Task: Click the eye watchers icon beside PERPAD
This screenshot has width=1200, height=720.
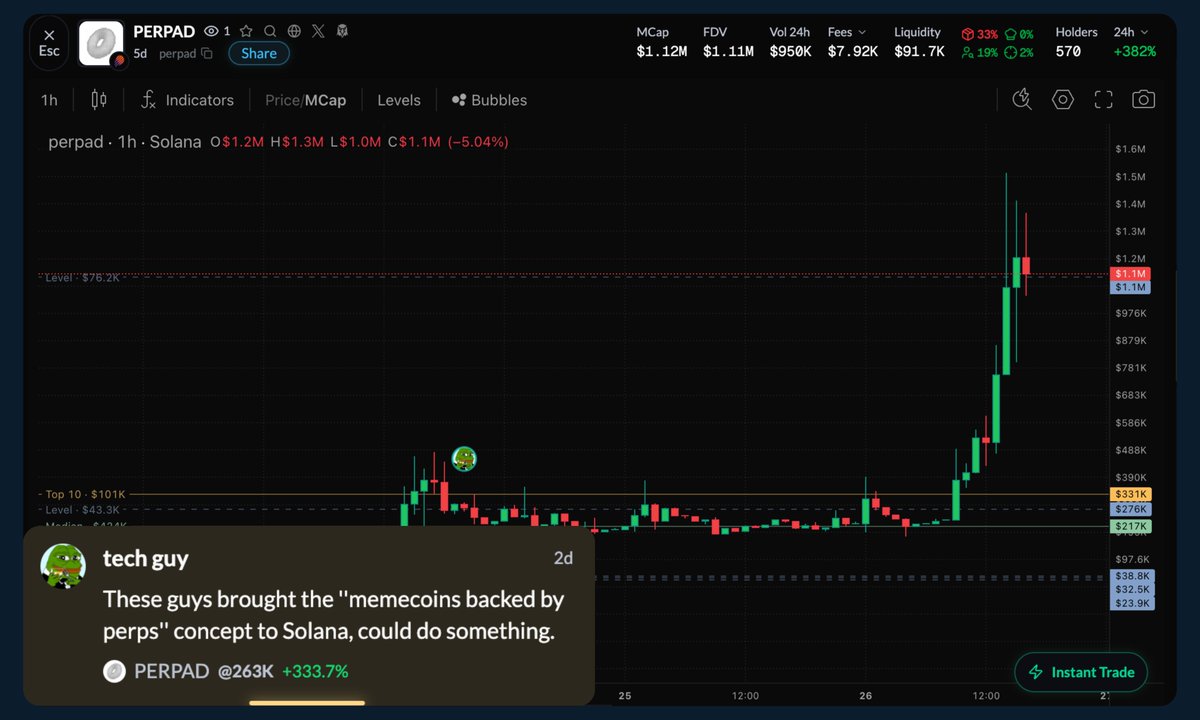Action: point(211,31)
